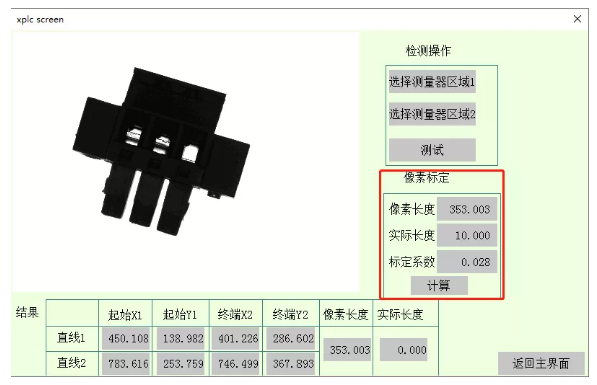Select 直线1 起始X1 value 450.108
This screenshot has width=597, height=385.
pyautogui.click(x=126, y=338)
